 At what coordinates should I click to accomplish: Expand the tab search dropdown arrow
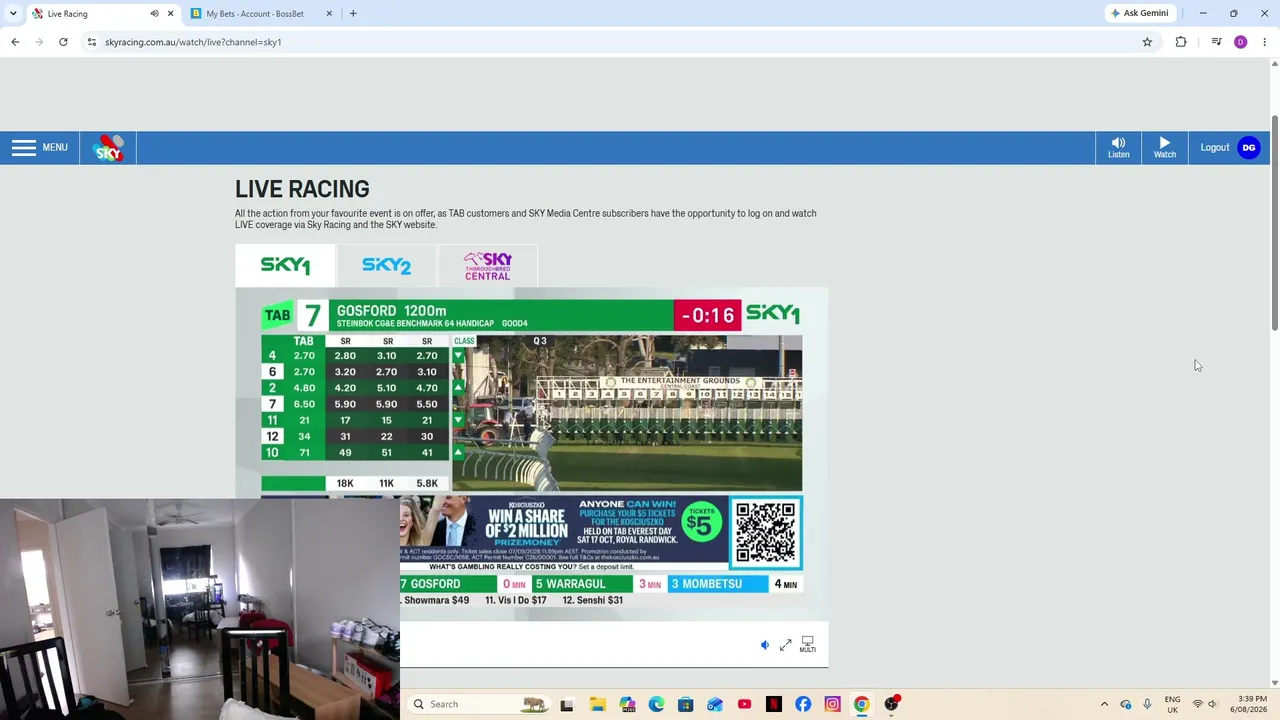(13, 13)
